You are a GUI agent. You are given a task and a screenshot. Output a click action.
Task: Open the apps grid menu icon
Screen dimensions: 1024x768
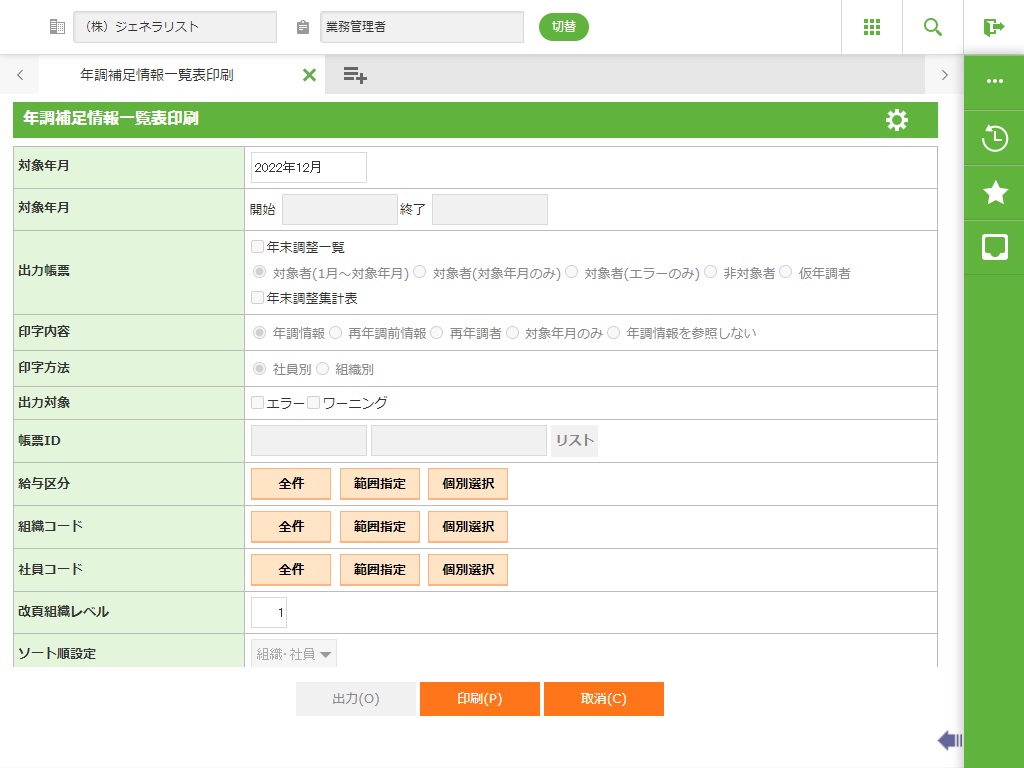872,27
